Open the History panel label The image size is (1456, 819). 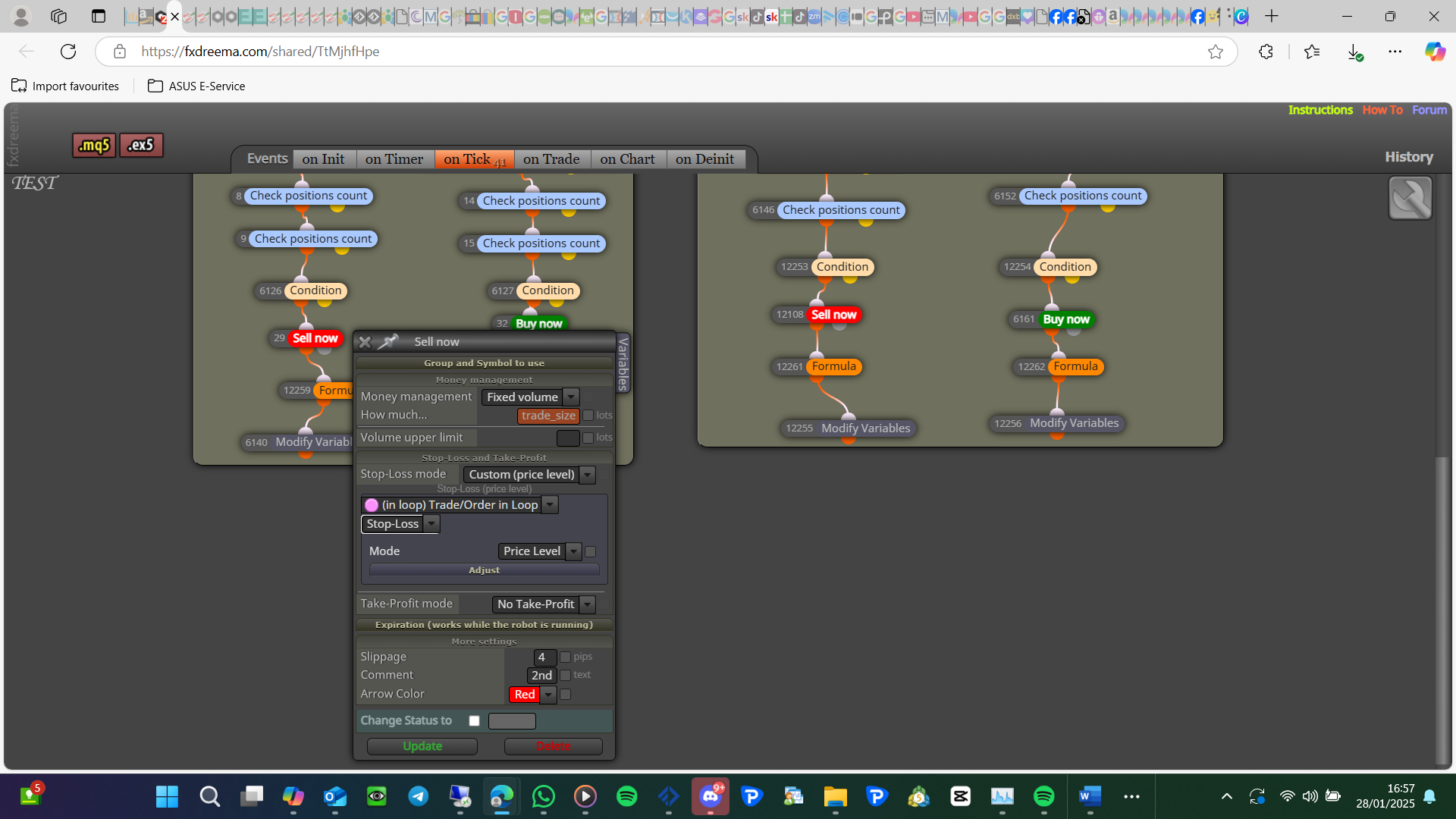(1409, 157)
